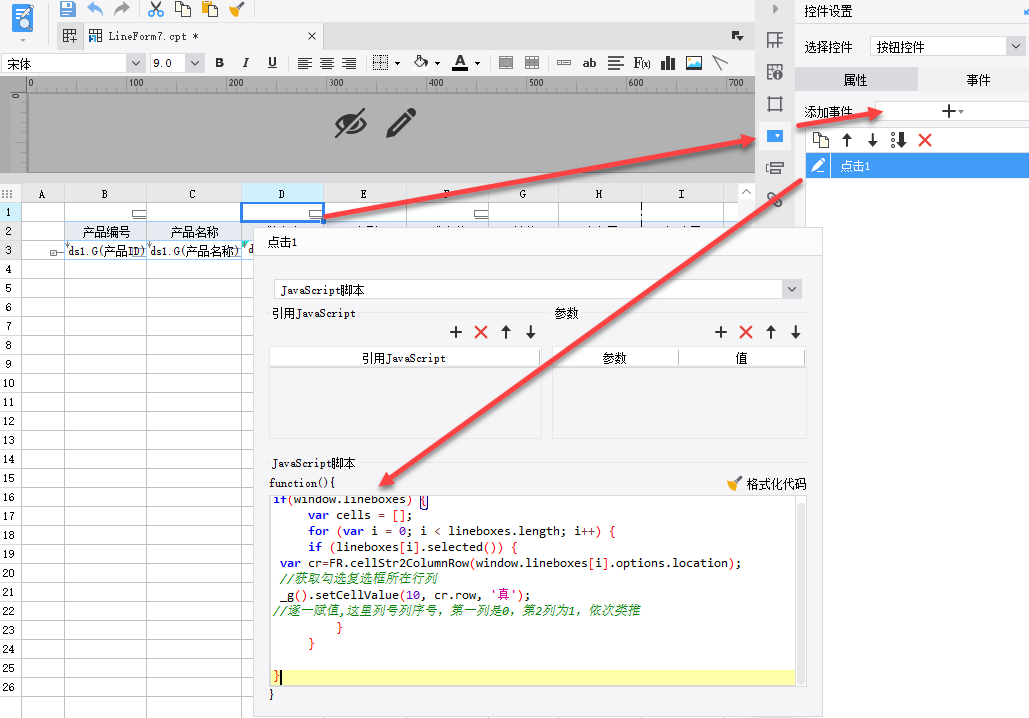This screenshot has height=718, width=1029.
Task: Select cell ds1.G(产品名称) in row 3
Action: (194, 250)
